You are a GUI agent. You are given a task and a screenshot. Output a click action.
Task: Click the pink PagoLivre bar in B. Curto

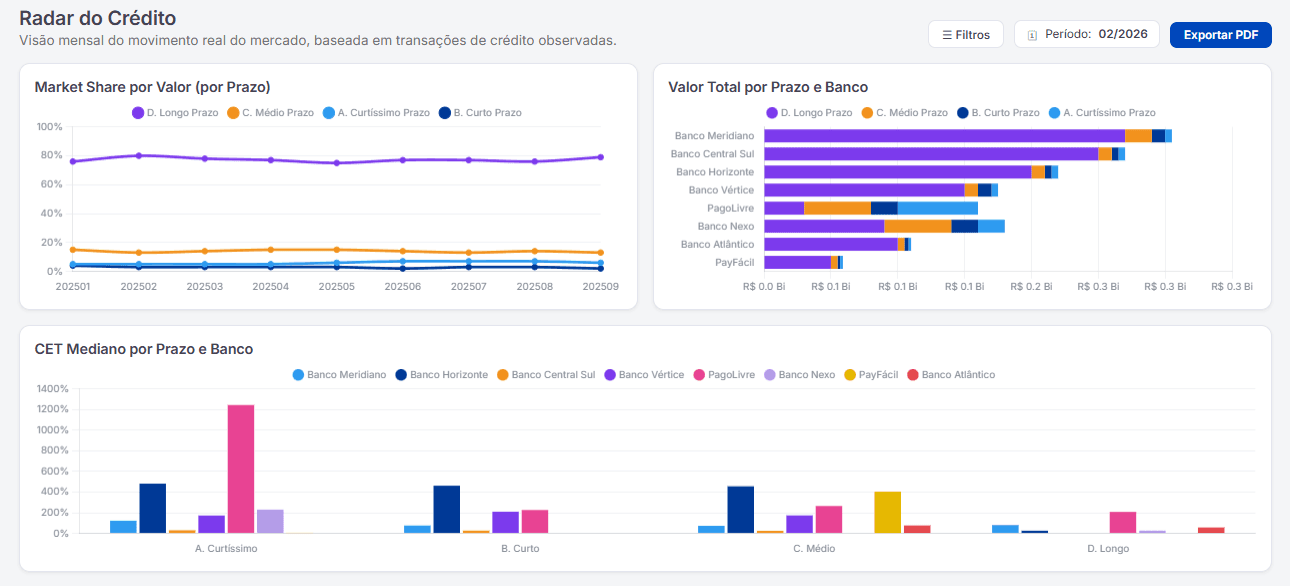click(535, 521)
